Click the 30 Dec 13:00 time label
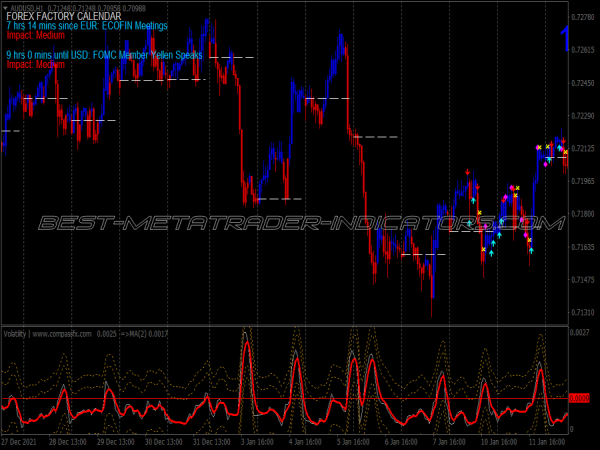This screenshot has height=450, width=600. click(x=163, y=442)
